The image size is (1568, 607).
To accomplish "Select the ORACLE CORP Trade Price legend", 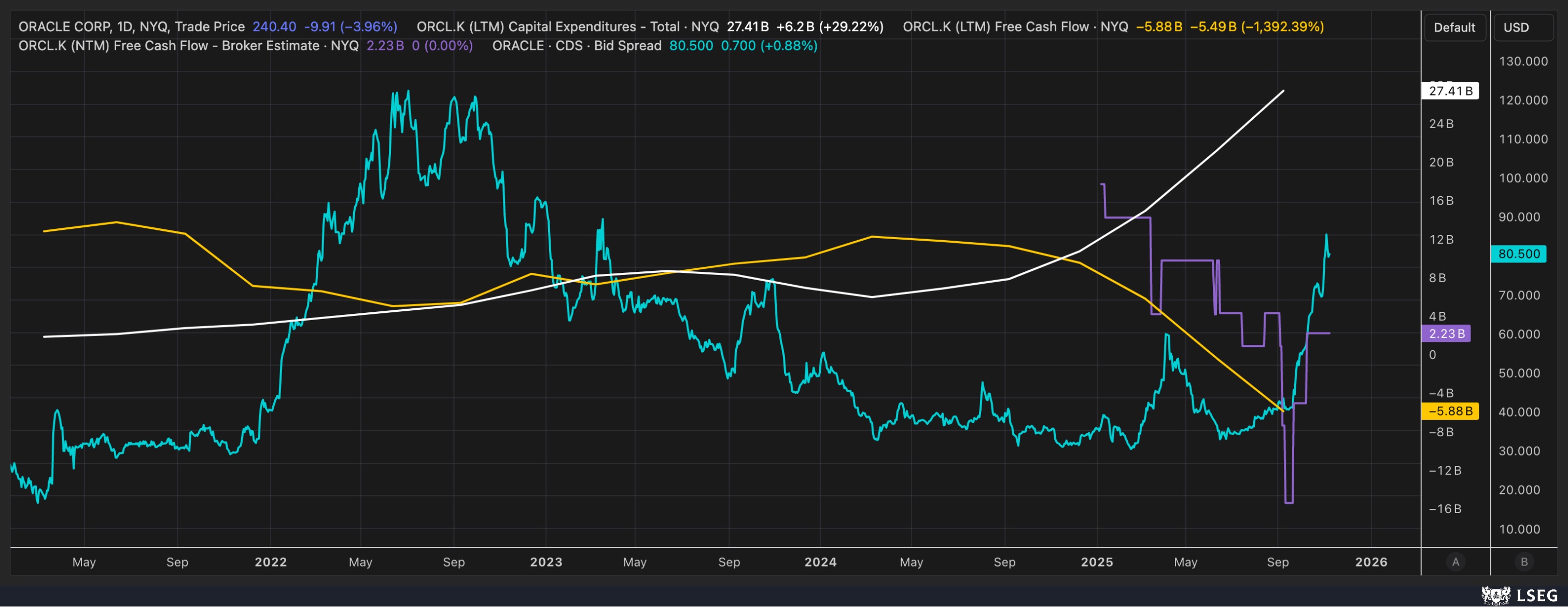I will click(x=131, y=27).
